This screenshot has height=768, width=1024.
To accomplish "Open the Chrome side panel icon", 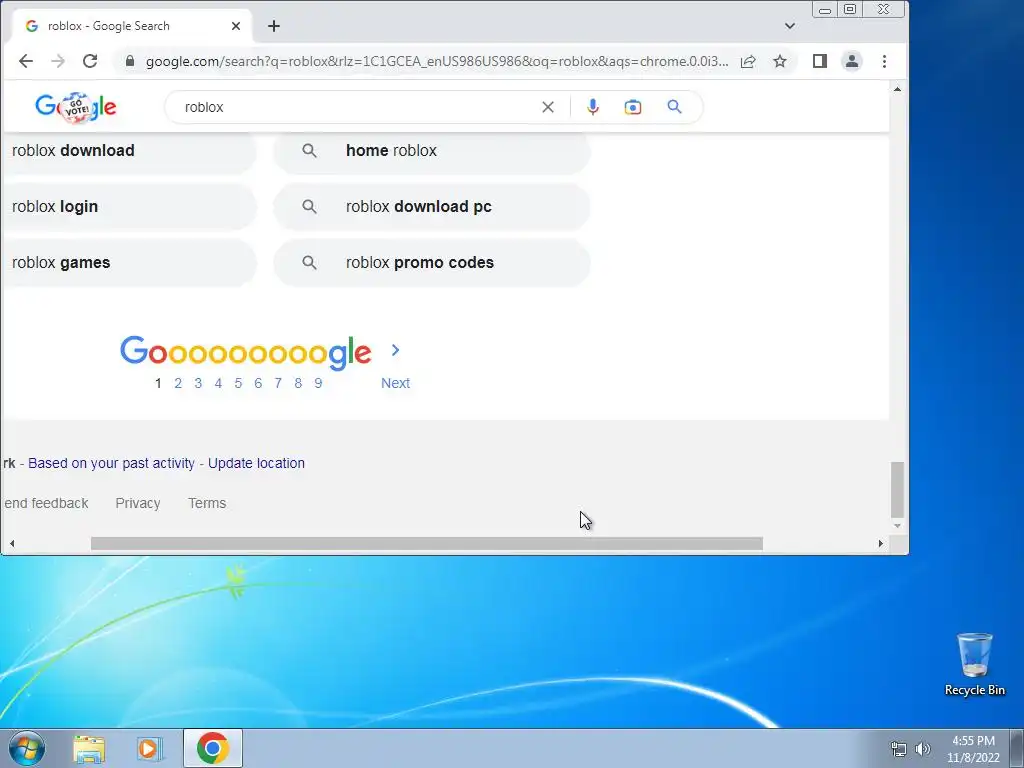I will [820, 61].
